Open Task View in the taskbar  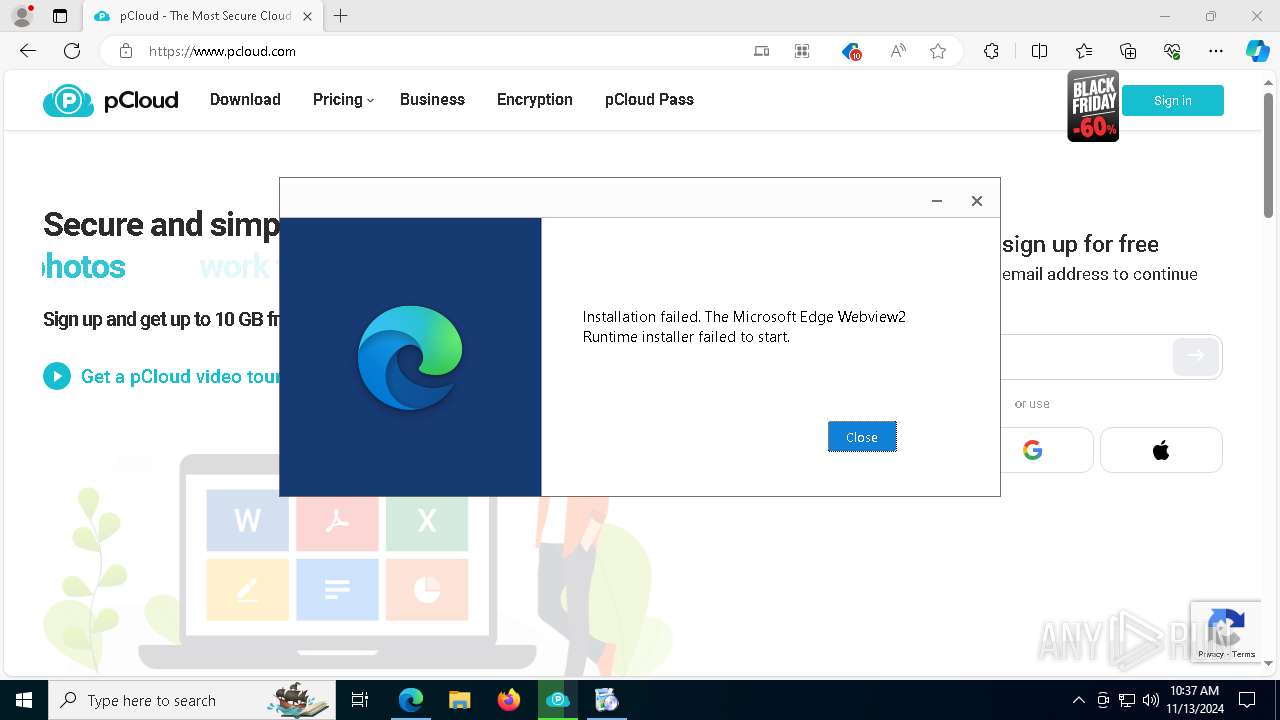coord(360,700)
